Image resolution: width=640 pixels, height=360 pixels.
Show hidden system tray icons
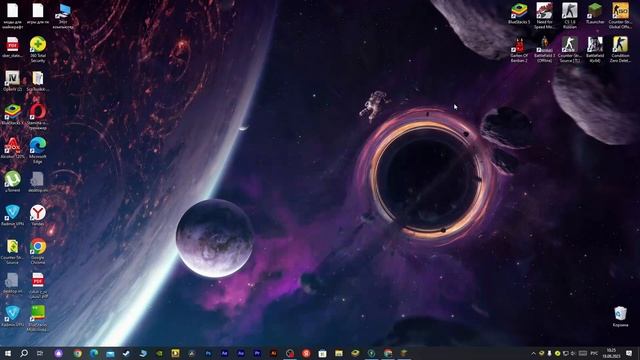click(533, 353)
